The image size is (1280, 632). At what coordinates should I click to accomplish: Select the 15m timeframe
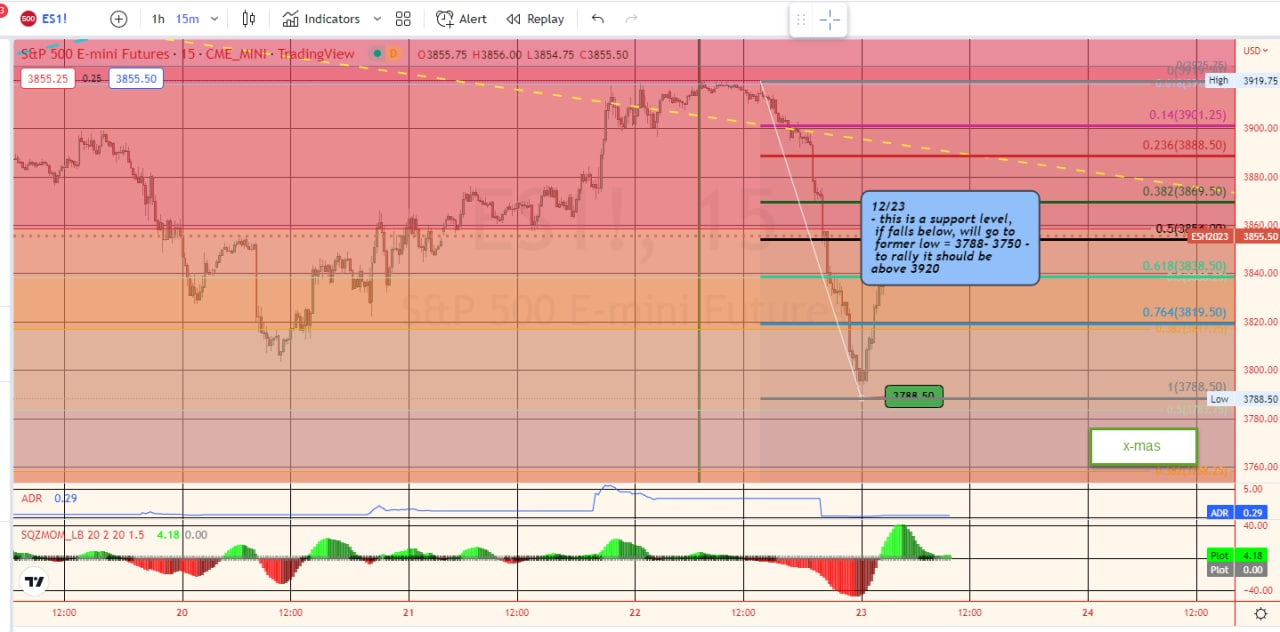[187, 18]
